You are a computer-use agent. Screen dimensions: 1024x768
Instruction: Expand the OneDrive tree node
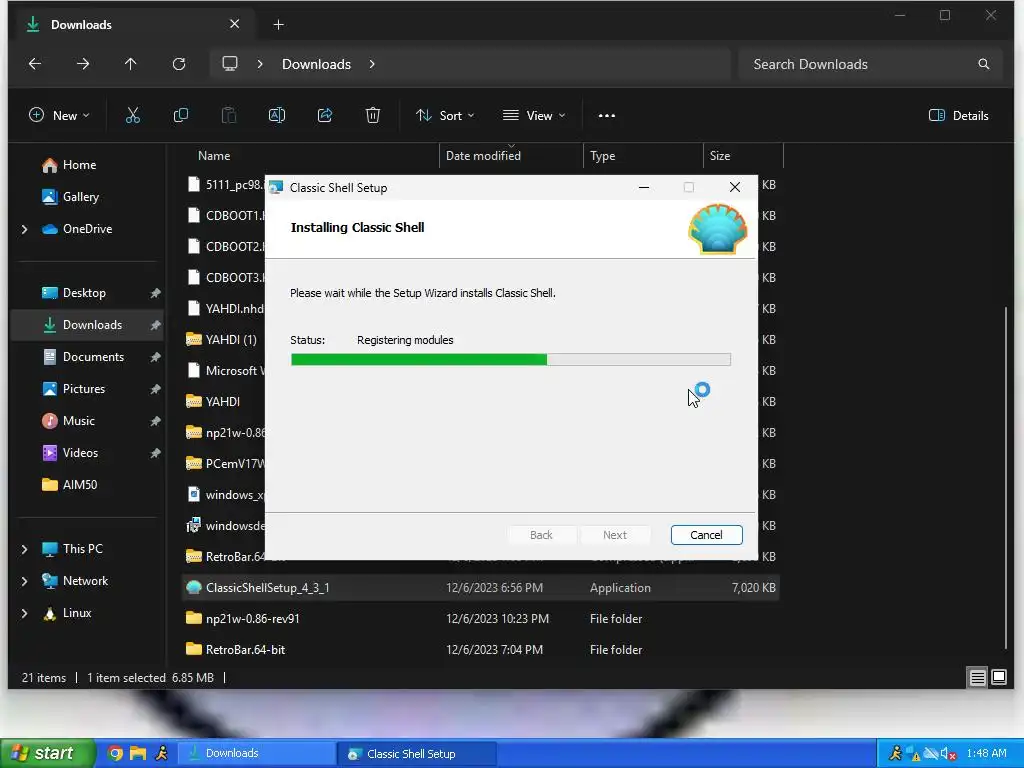pyautogui.click(x=24, y=229)
